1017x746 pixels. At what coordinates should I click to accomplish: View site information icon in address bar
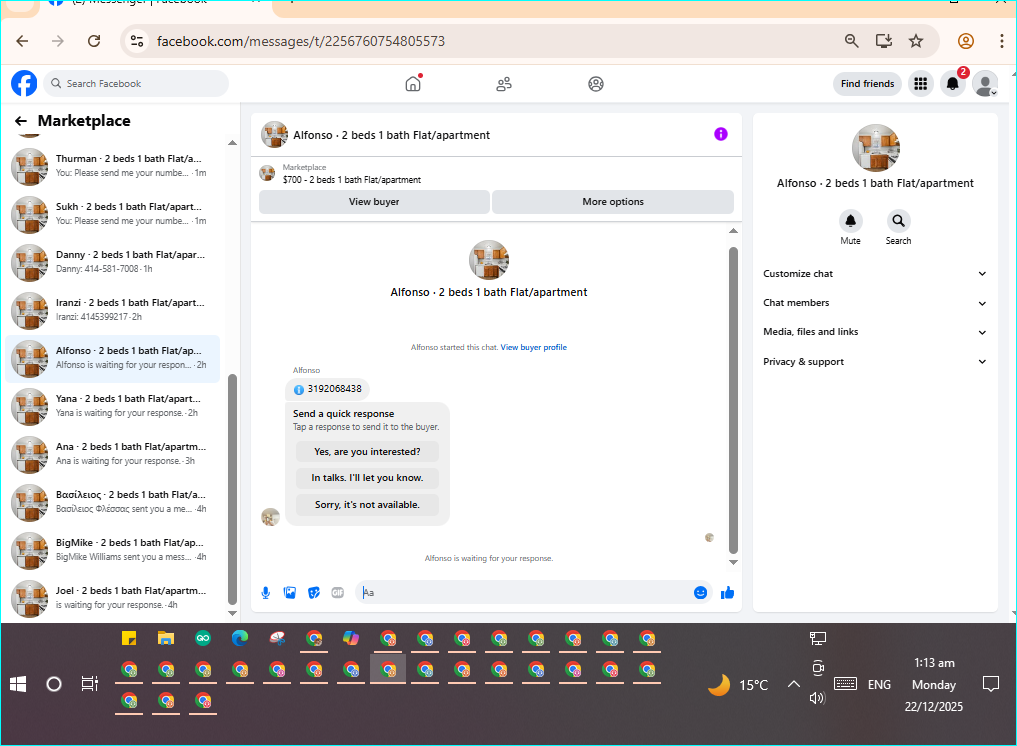tap(137, 41)
